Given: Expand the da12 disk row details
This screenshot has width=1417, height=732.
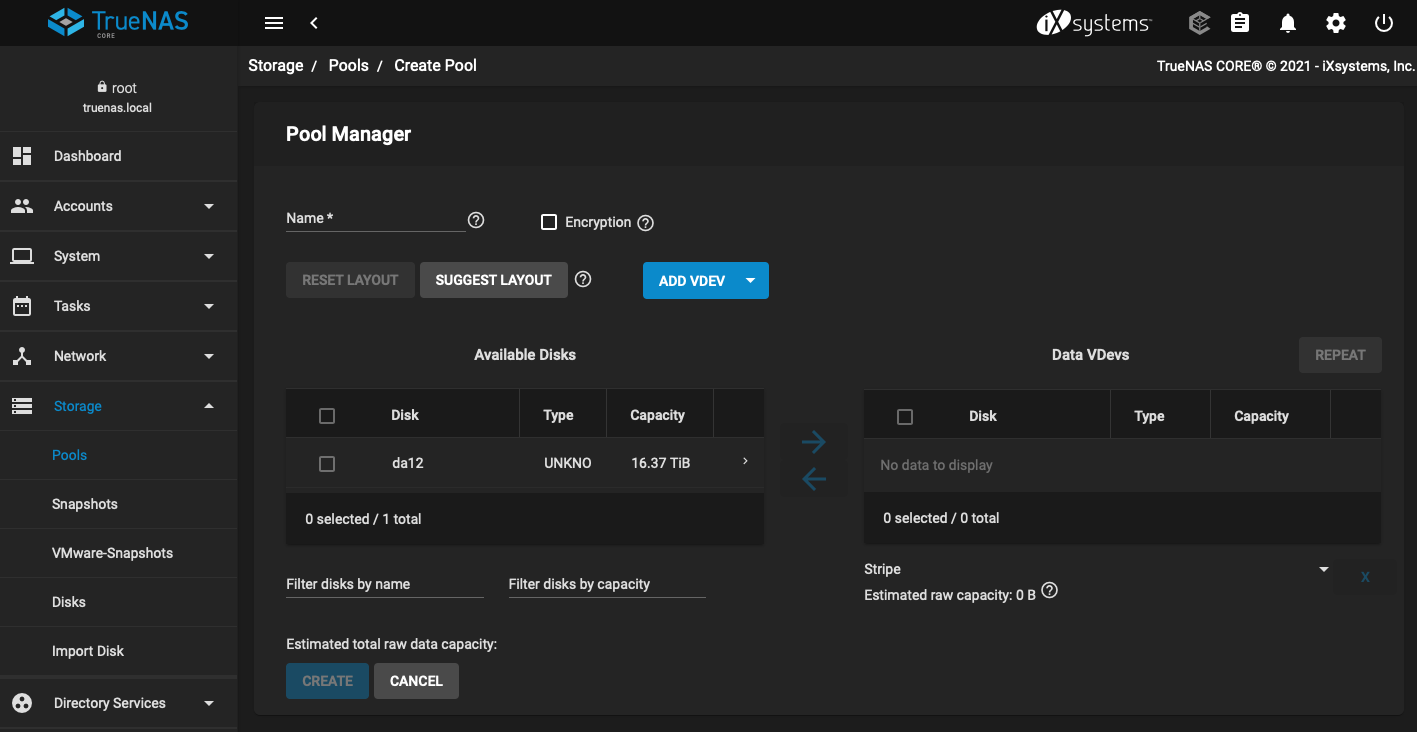Looking at the screenshot, I should tap(745, 461).
